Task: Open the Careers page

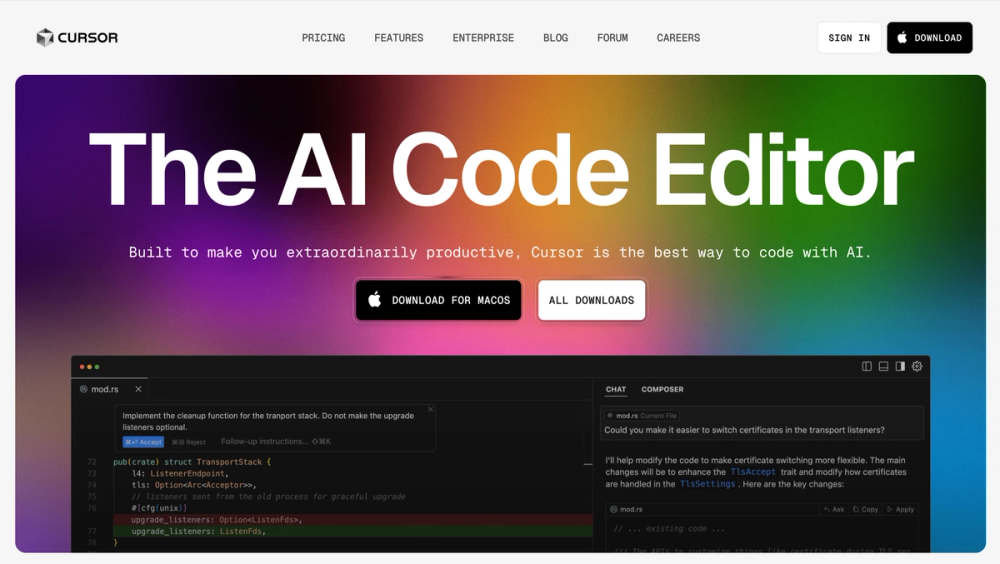Action: coord(679,38)
